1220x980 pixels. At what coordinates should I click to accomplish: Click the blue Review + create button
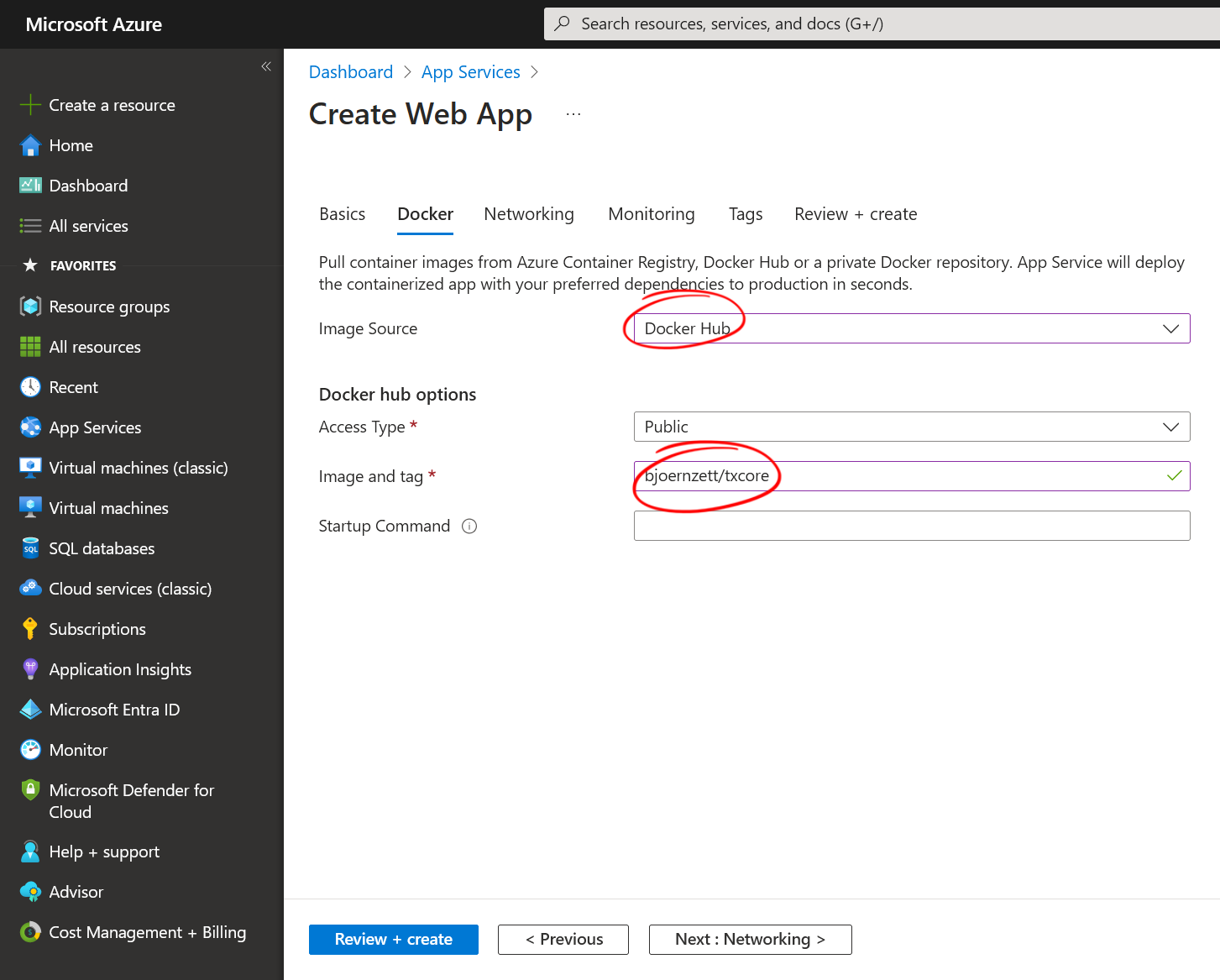pos(394,940)
